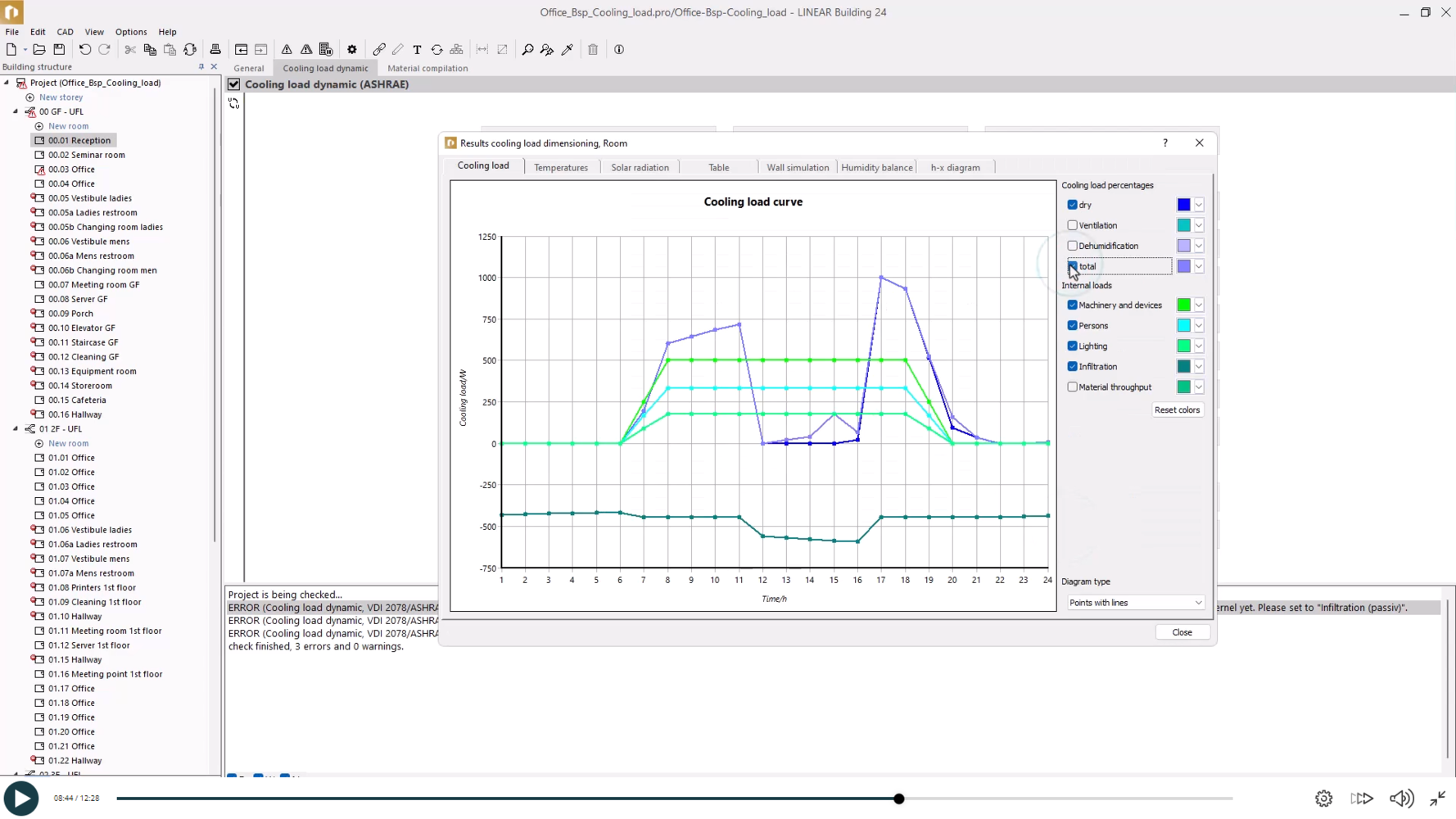1456x819 pixels.
Task: Click the Save project toolbar icon
Action: point(59,50)
